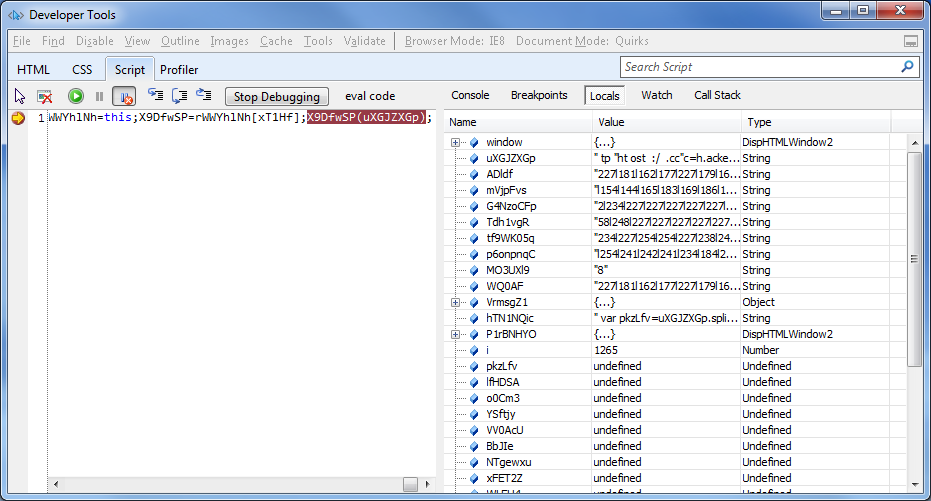
Task: Expand the P1rBNHYO tree node
Action: [x=456, y=334]
